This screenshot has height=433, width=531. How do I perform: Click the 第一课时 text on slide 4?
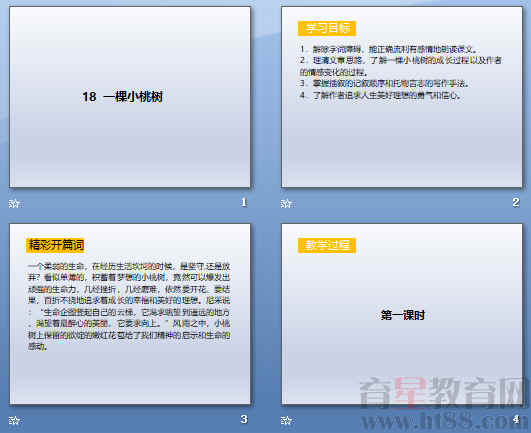click(403, 315)
